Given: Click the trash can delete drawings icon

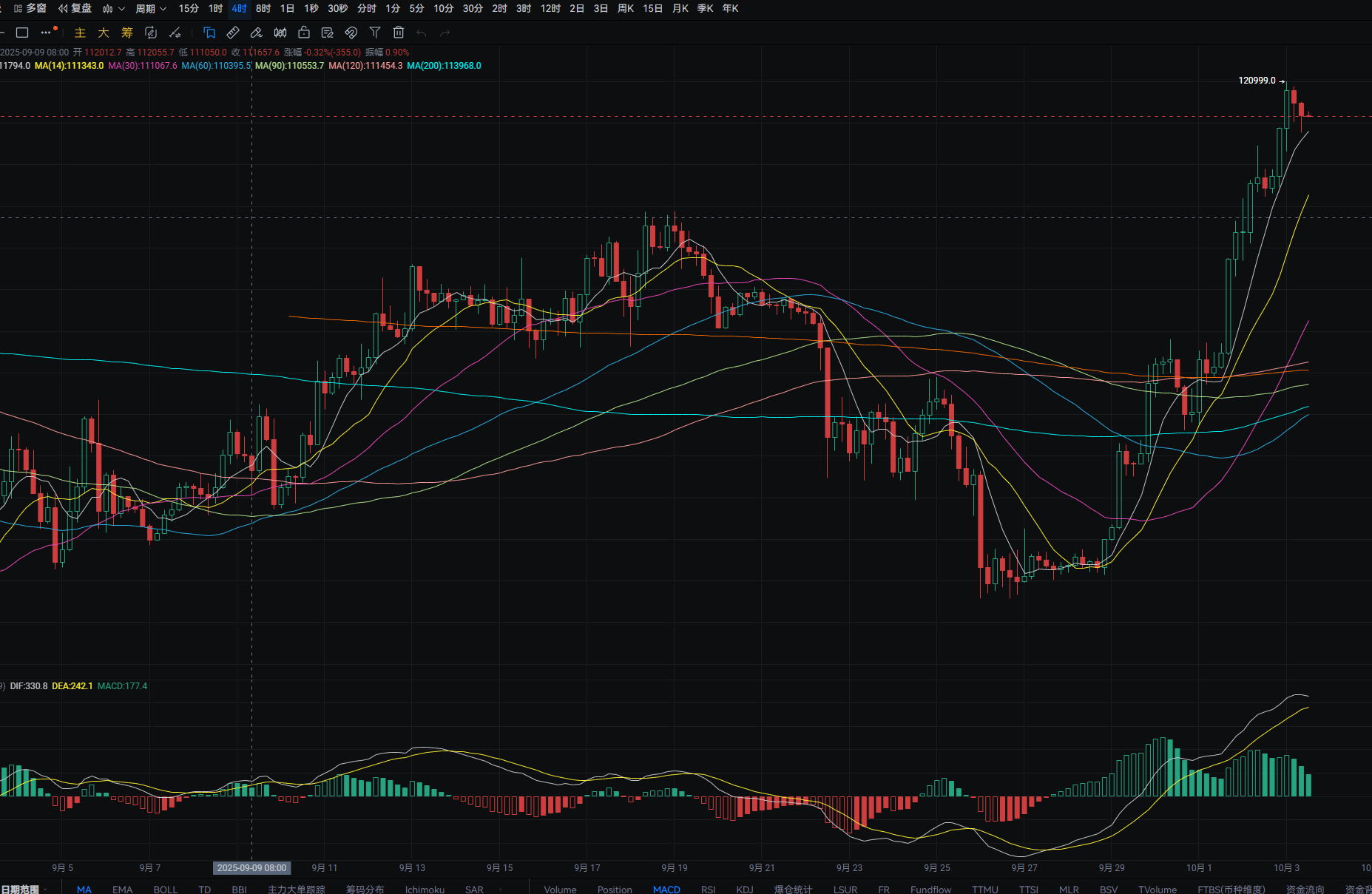Looking at the screenshot, I should pyautogui.click(x=399, y=33).
